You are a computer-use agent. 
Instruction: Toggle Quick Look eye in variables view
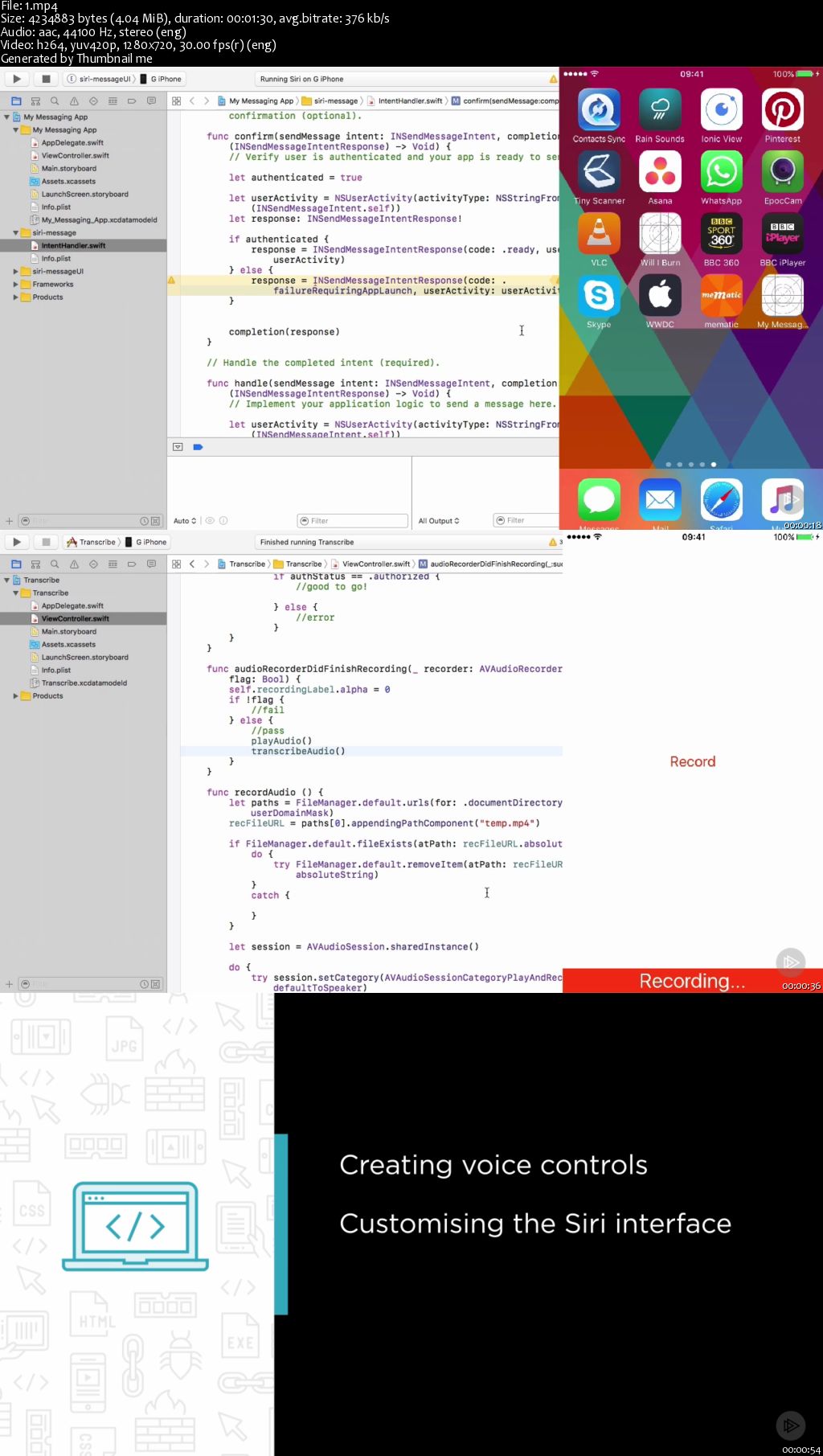tap(210, 521)
